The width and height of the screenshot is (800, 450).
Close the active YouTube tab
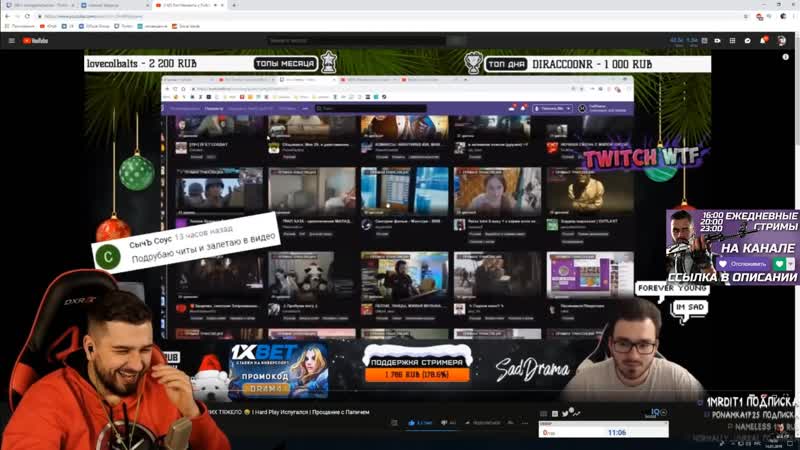(x=222, y=5)
